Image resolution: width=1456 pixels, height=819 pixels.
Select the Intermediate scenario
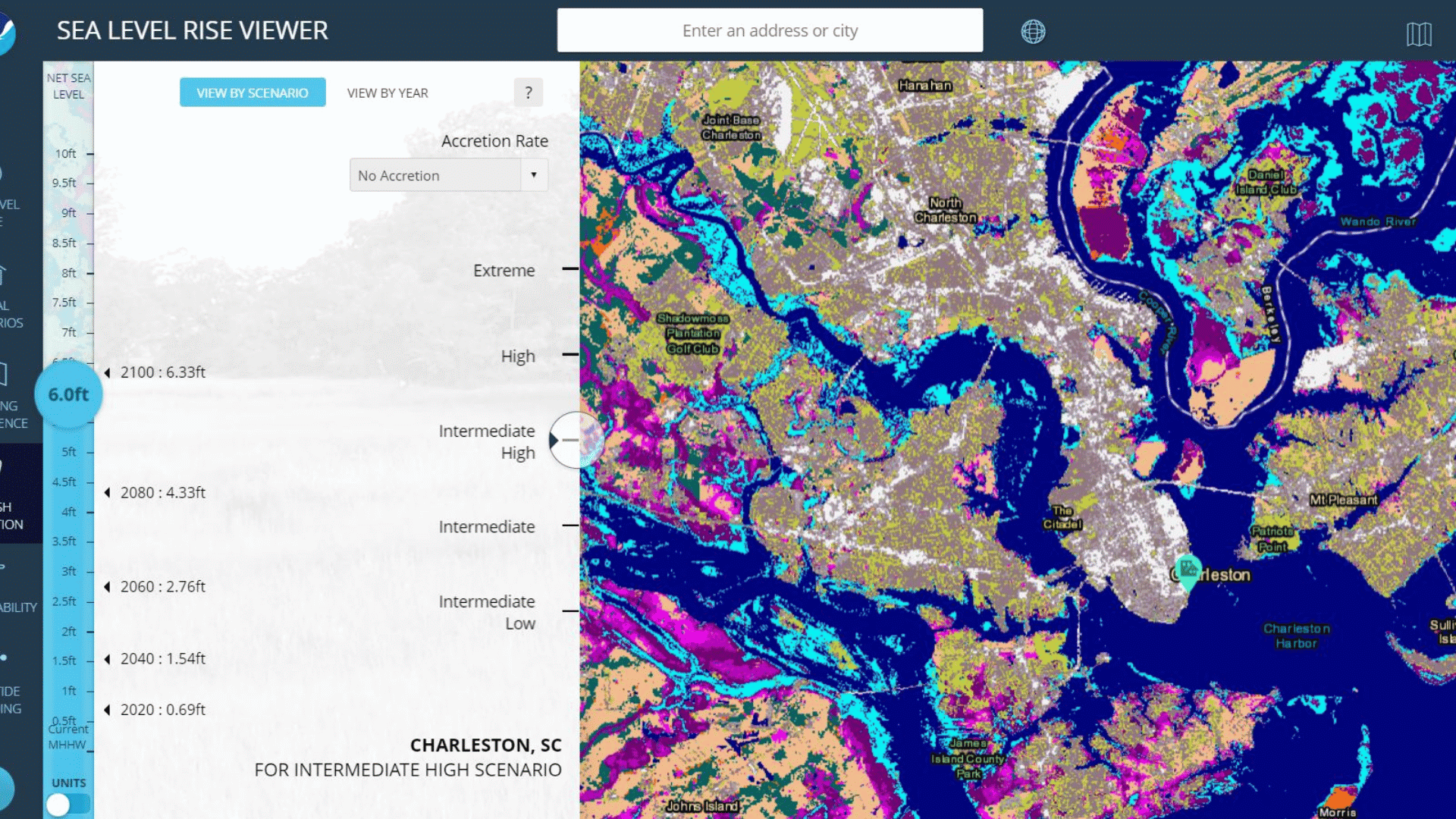487,526
